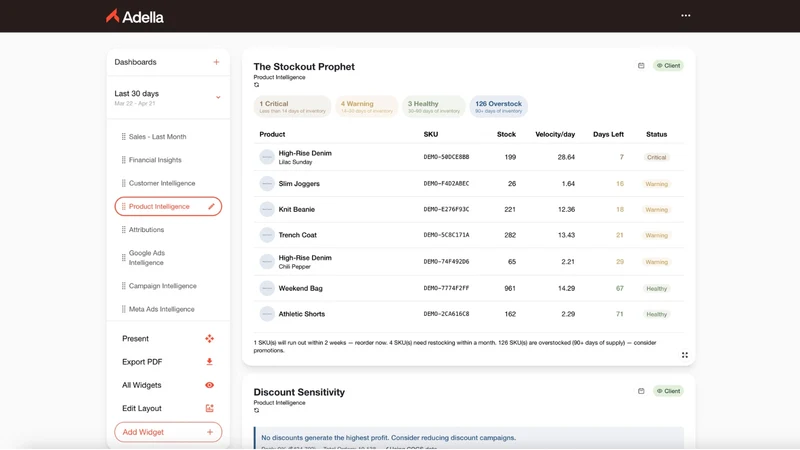Click Add Widget button

point(168,432)
